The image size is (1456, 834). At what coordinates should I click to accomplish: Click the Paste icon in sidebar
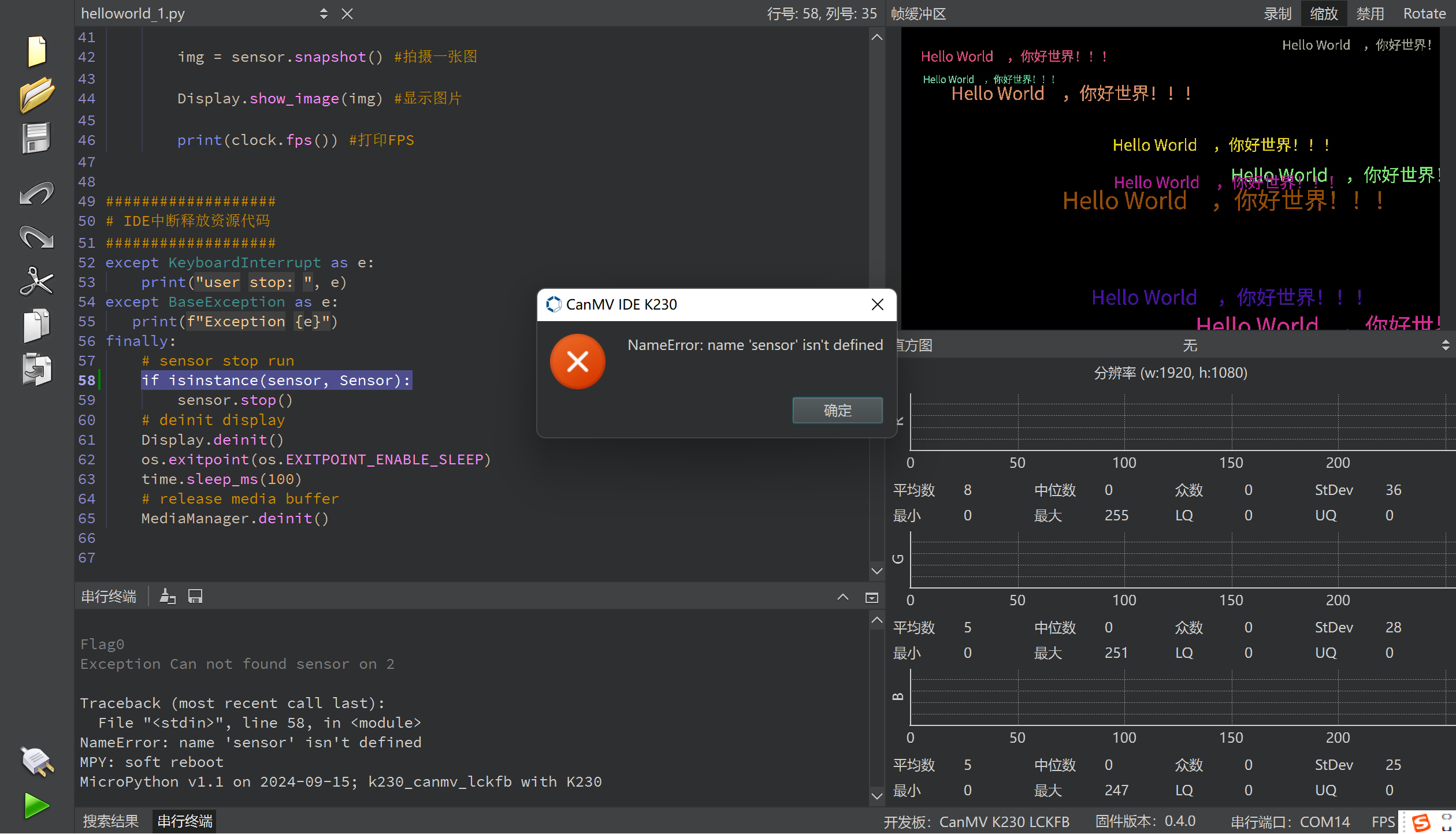(37, 369)
